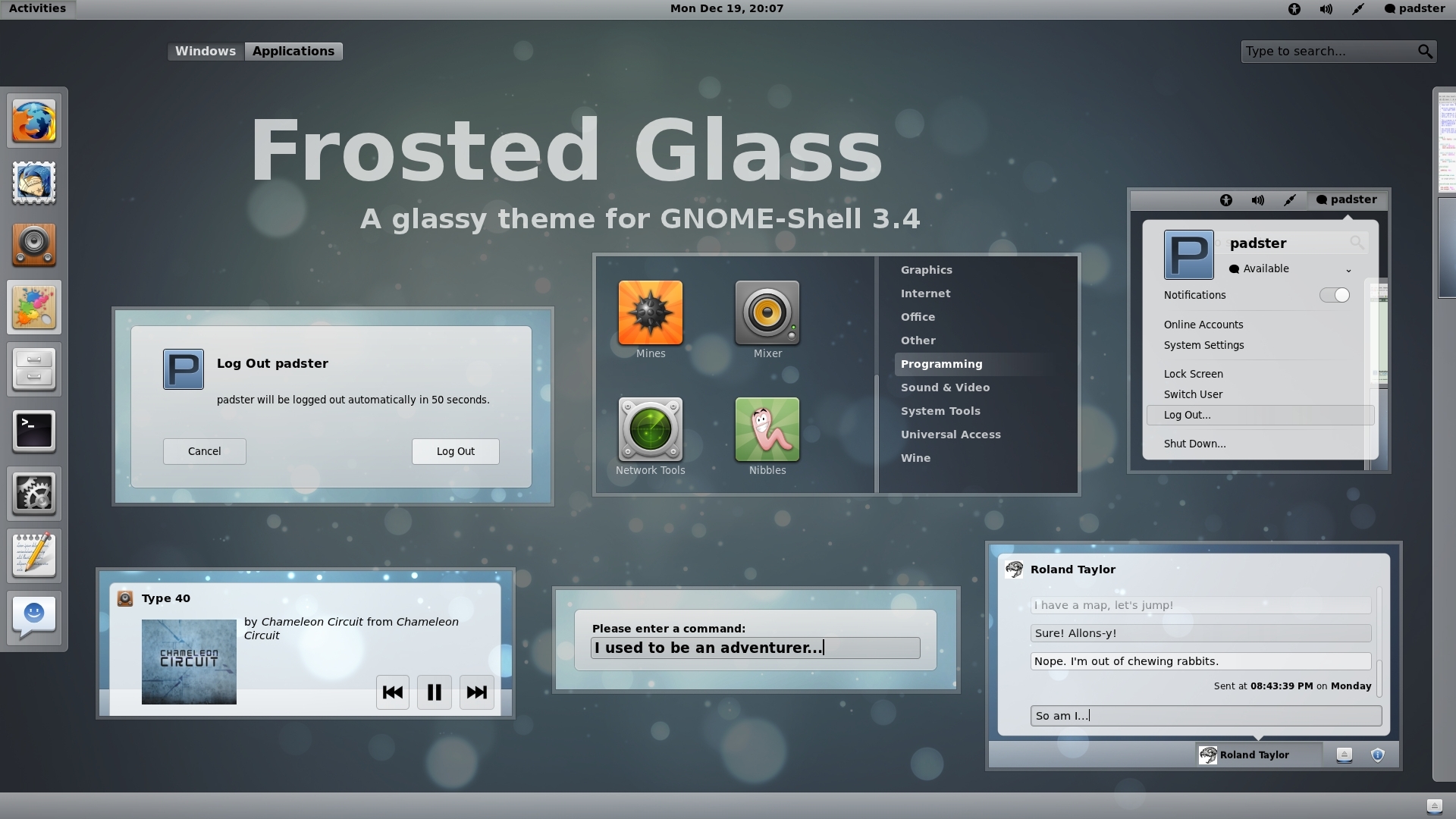Launch Firefox from the dash
The image size is (1456, 819).
[x=34, y=121]
